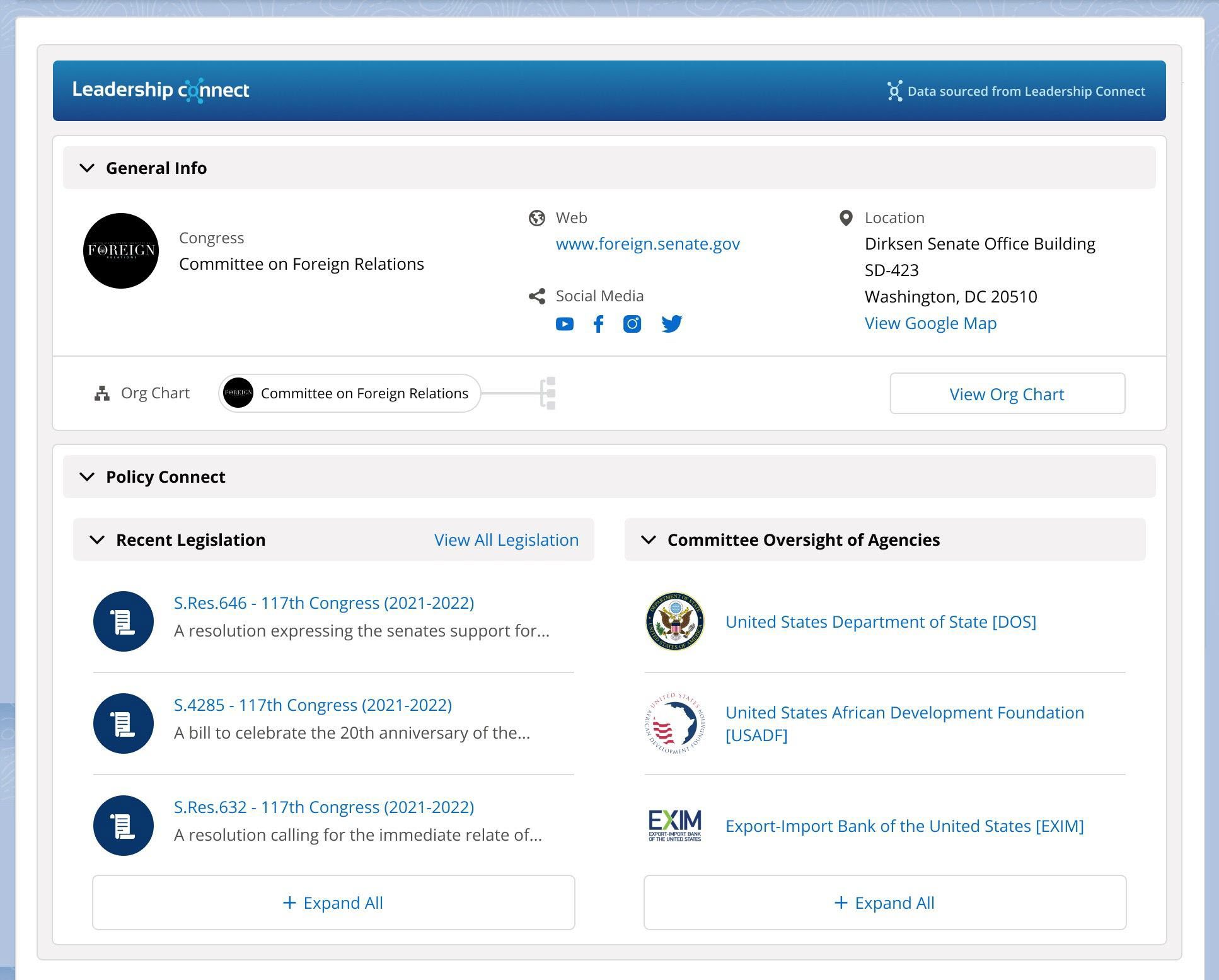Viewport: 1219px width, 980px height.
Task: Select Committee on Foreign Relations org chip
Action: point(350,393)
